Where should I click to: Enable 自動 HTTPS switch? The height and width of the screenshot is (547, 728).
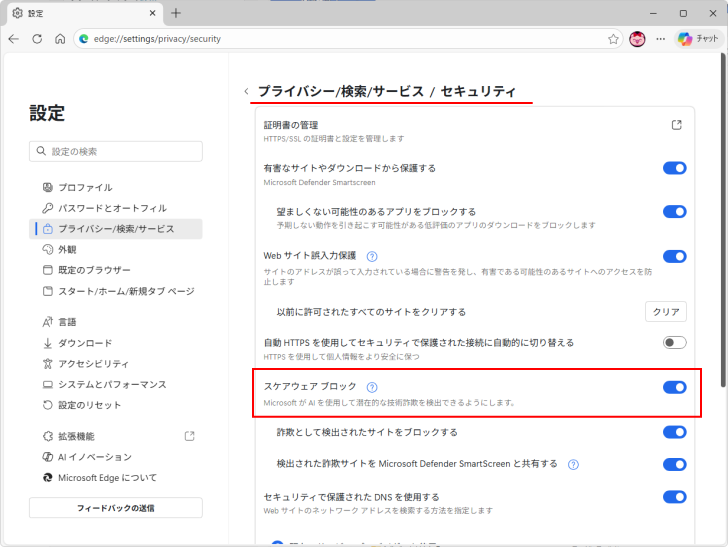(675, 343)
